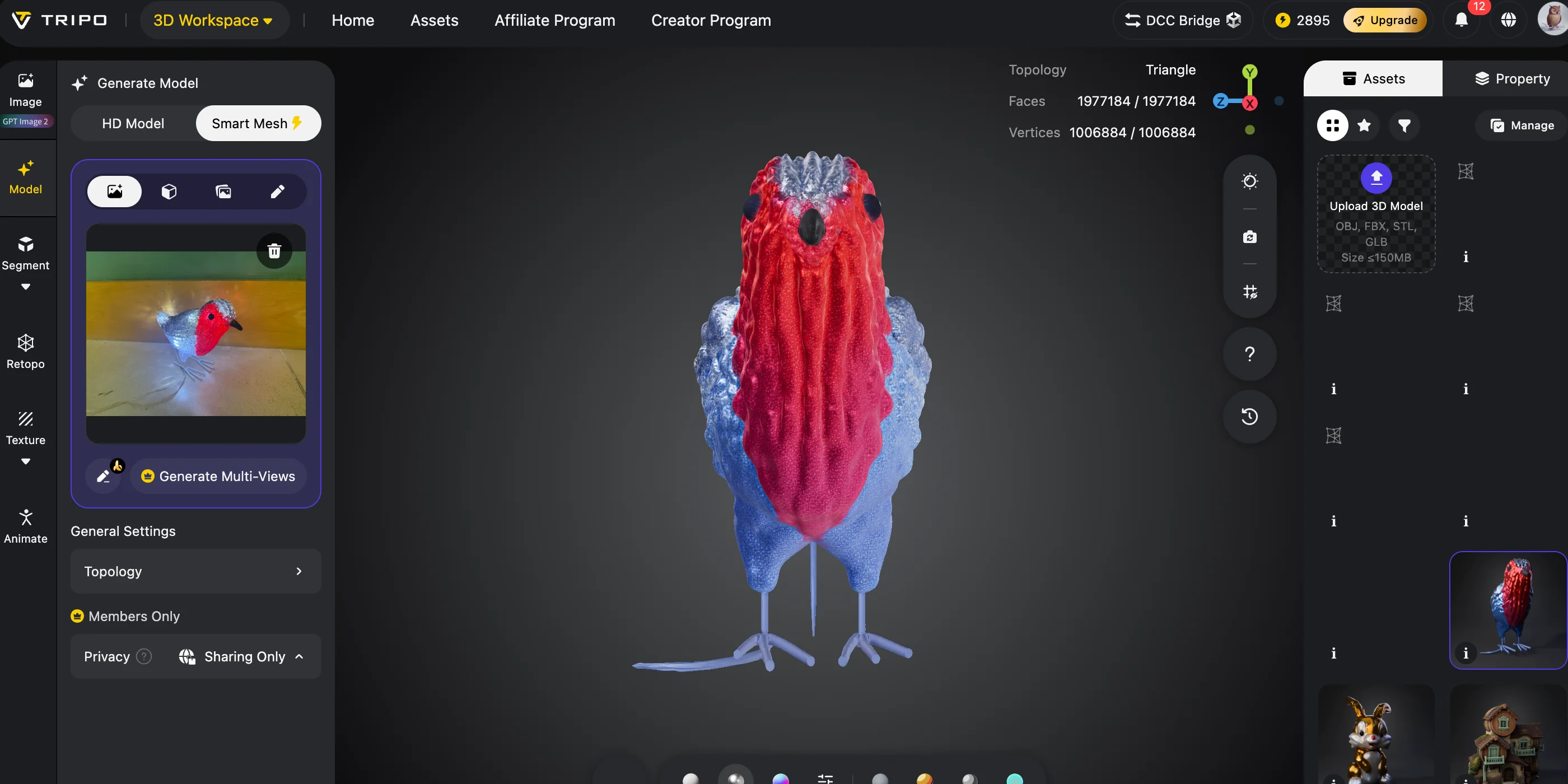Click the Manage assets button
Screen dimensions: 1568x784
1521,125
